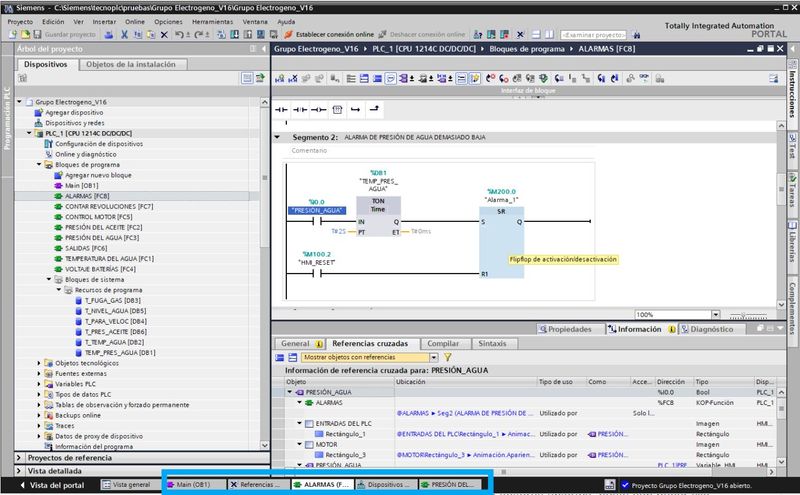Open the Online menu
The image size is (800, 495).
click(135, 22)
